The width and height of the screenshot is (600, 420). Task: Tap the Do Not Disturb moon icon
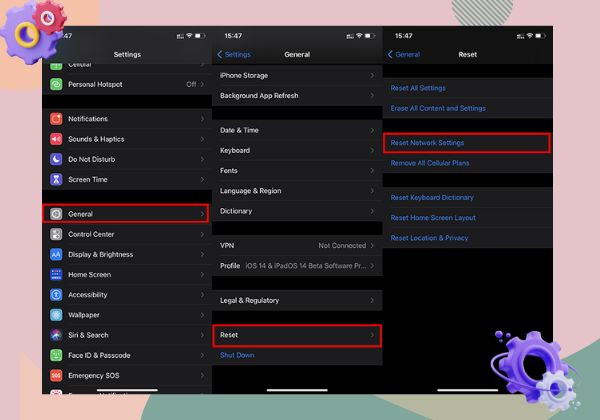point(56,159)
